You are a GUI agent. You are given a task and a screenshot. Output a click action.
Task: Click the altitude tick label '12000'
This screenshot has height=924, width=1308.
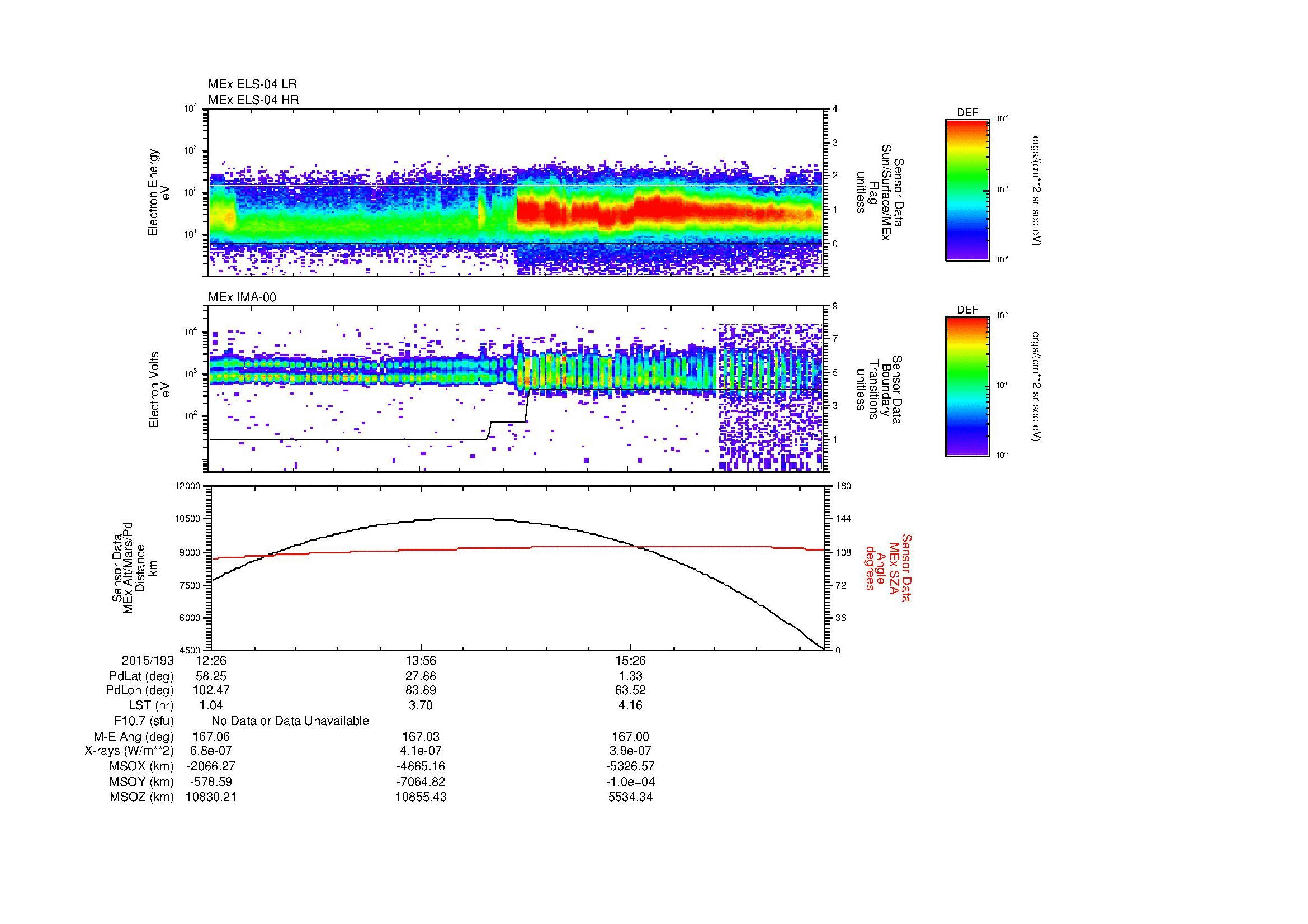[x=188, y=486]
